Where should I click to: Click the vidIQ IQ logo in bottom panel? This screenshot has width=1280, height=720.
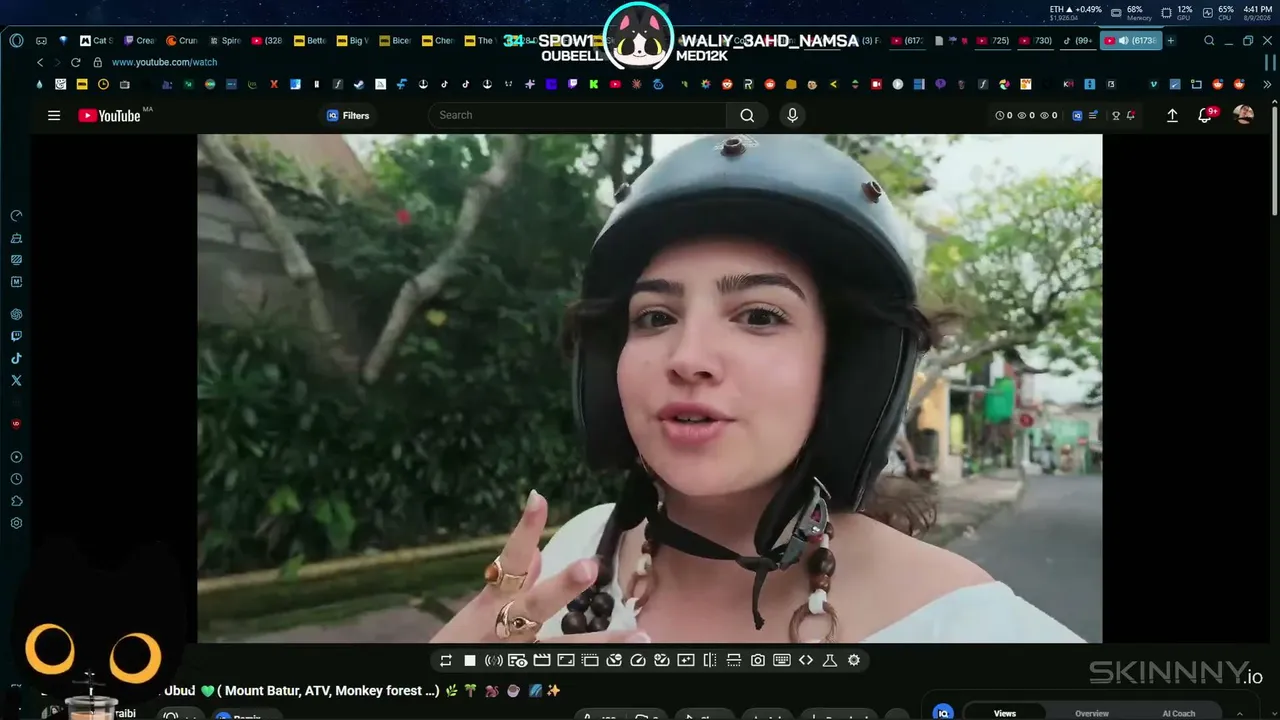coord(943,712)
